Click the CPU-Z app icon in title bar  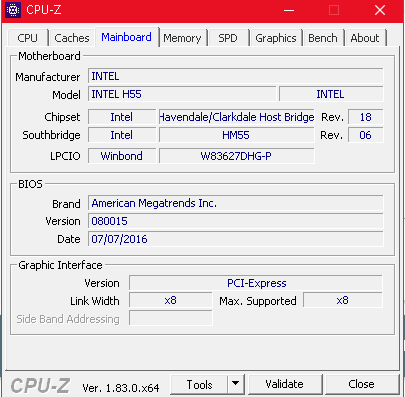[13, 10]
